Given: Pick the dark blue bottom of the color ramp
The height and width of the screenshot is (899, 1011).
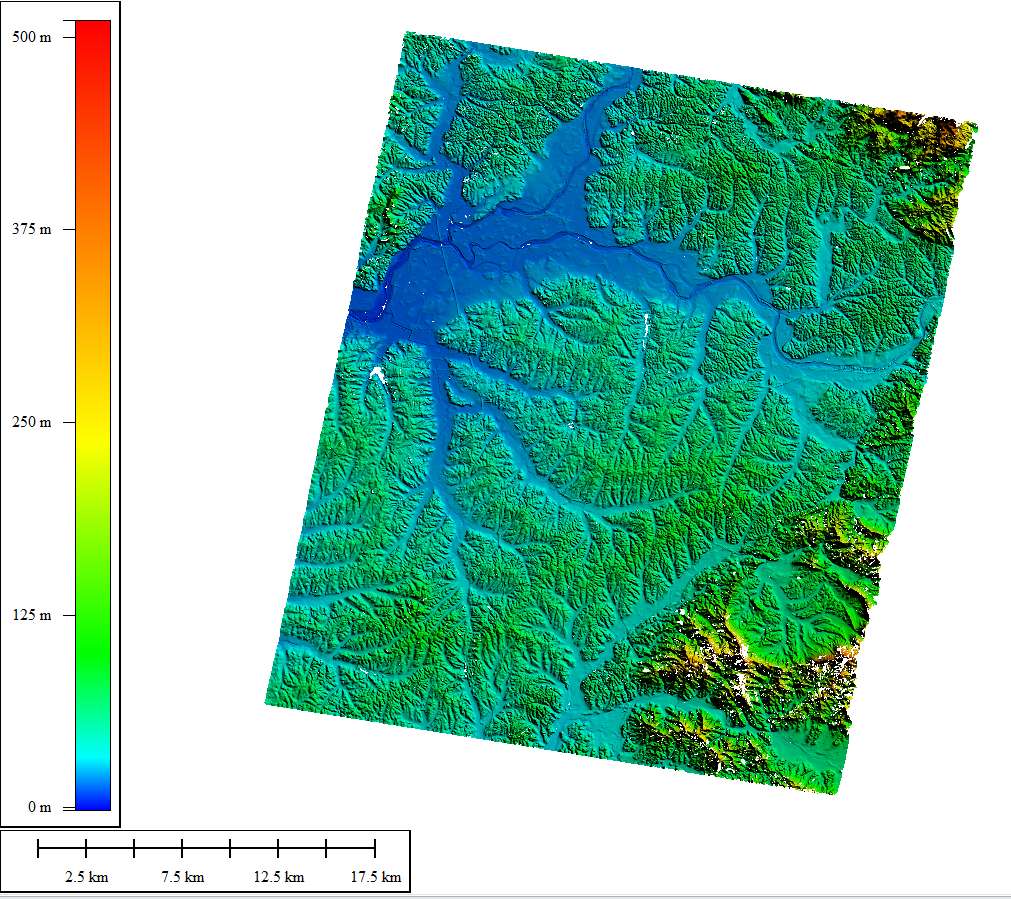Looking at the screenshot, I should click(93, 798).
